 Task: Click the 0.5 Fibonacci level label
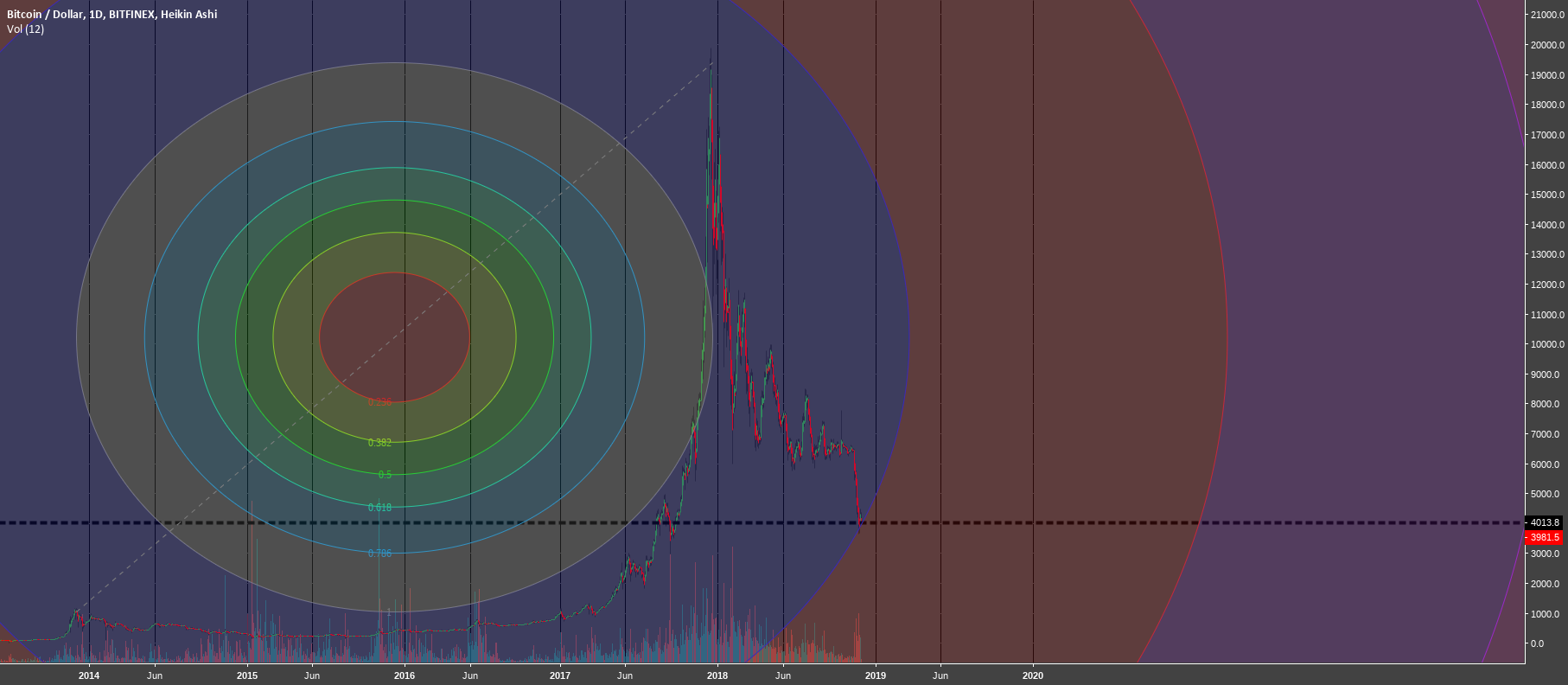coord(385,475)
